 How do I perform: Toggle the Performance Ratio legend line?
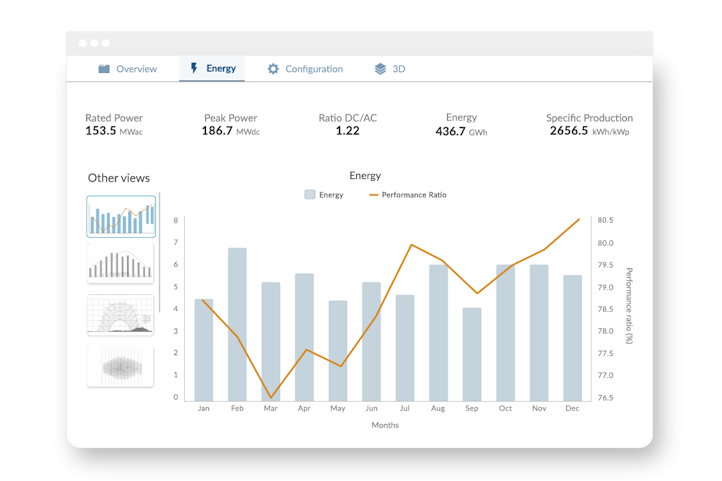tap(373, 195)
